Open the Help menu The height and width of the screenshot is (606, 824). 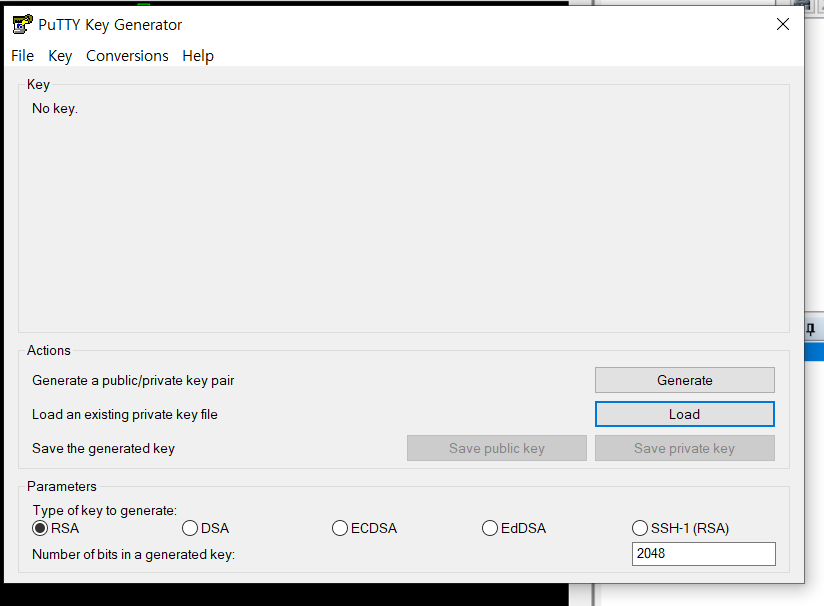tap(198, 56)
